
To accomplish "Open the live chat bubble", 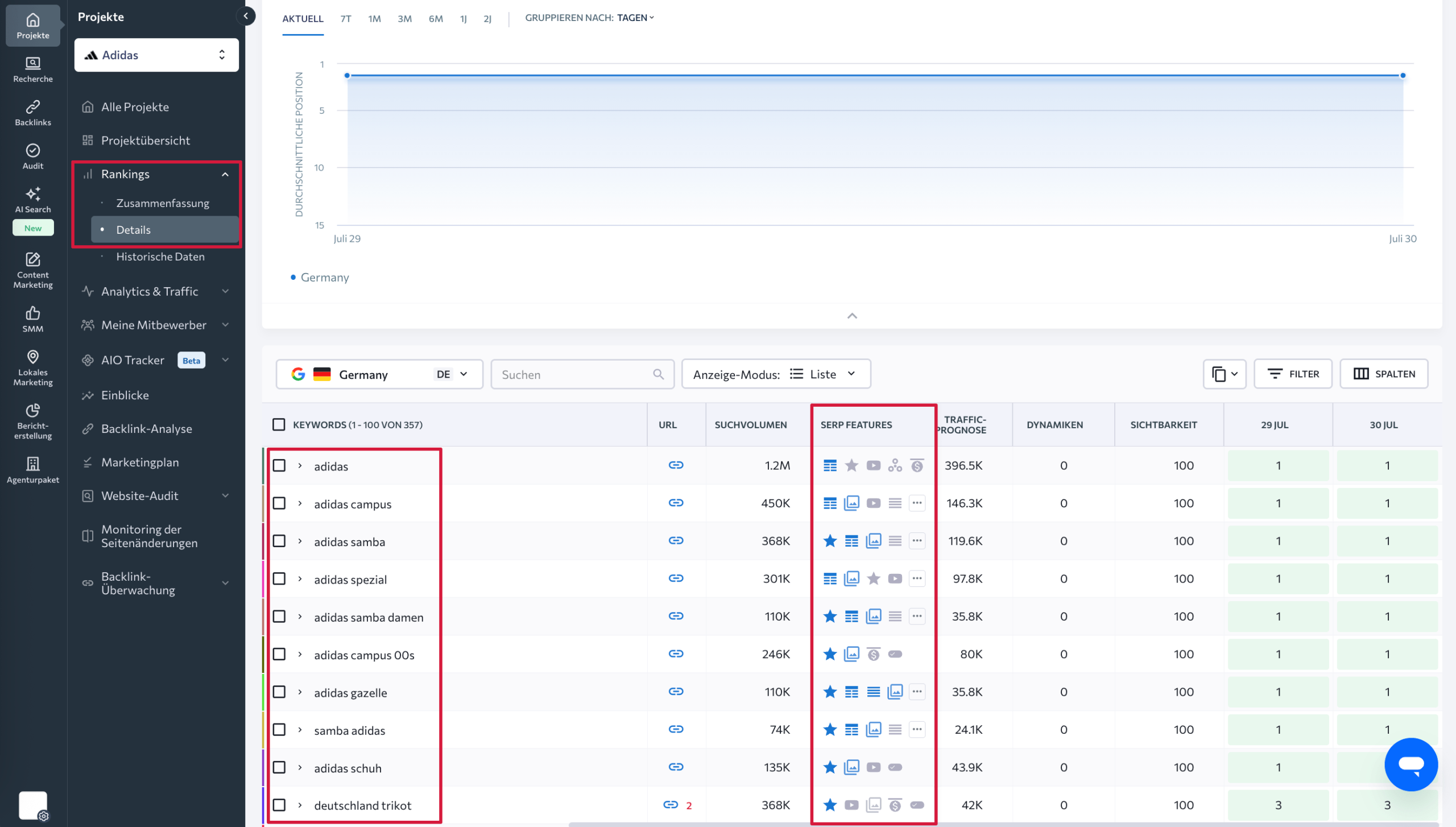I will point(1410,764).
